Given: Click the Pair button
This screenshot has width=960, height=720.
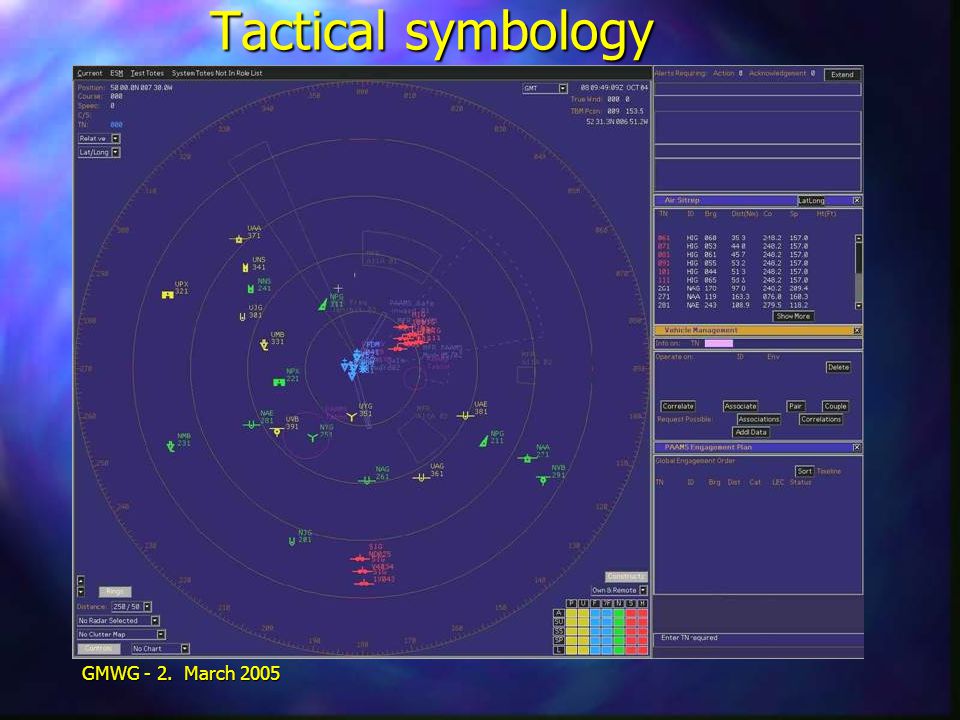Looking at the screenshot, I should (x=795, y=406).
